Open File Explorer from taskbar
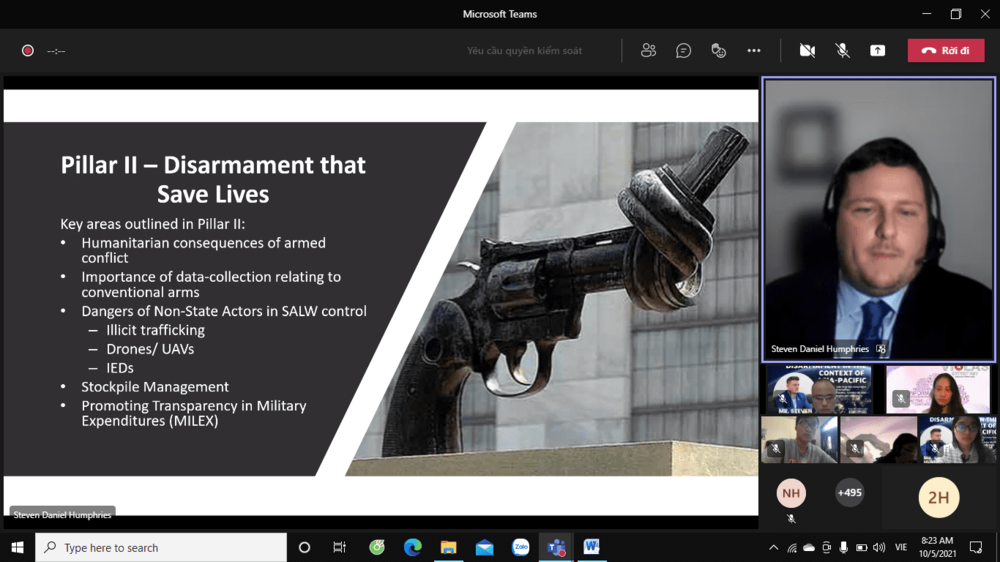 click(448, 547)
